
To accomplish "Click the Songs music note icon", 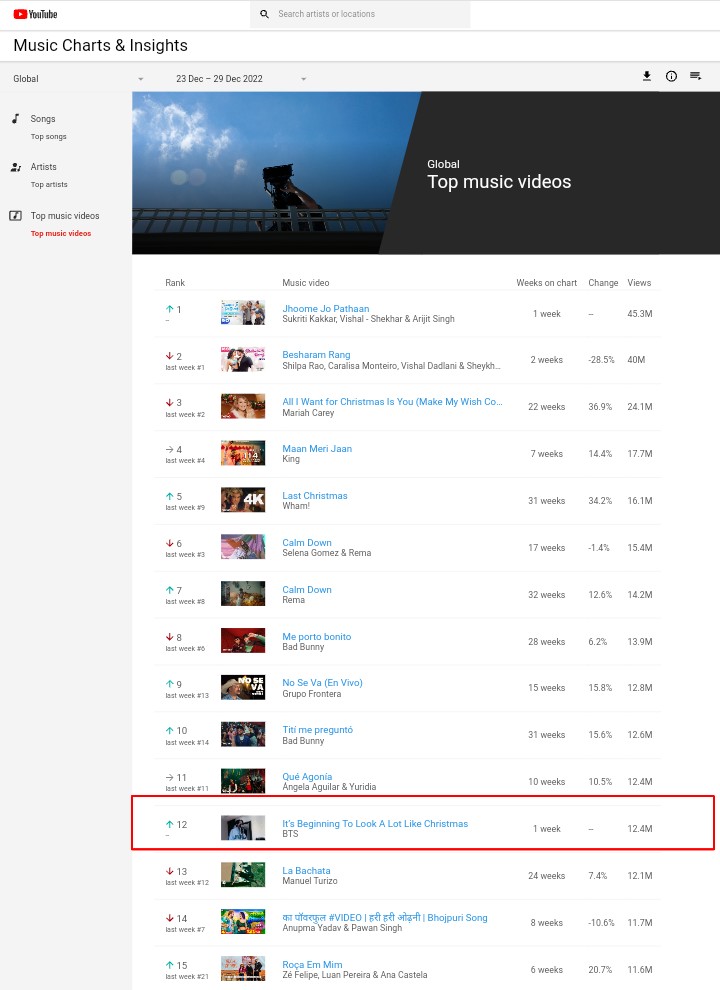I will [x=16, y=119].
